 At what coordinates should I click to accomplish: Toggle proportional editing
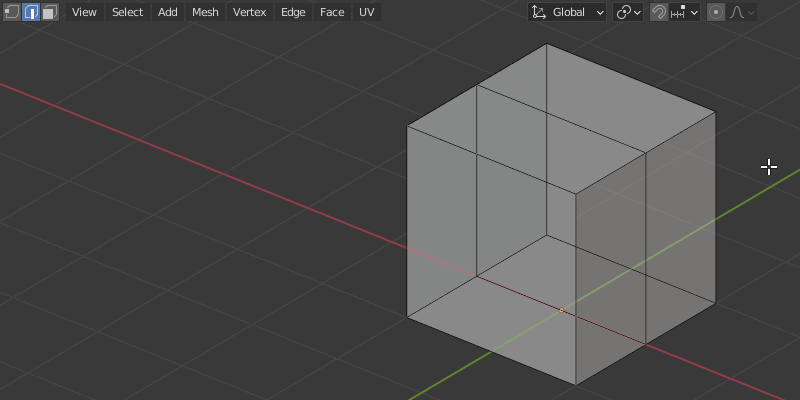click(x=716, y=12)
